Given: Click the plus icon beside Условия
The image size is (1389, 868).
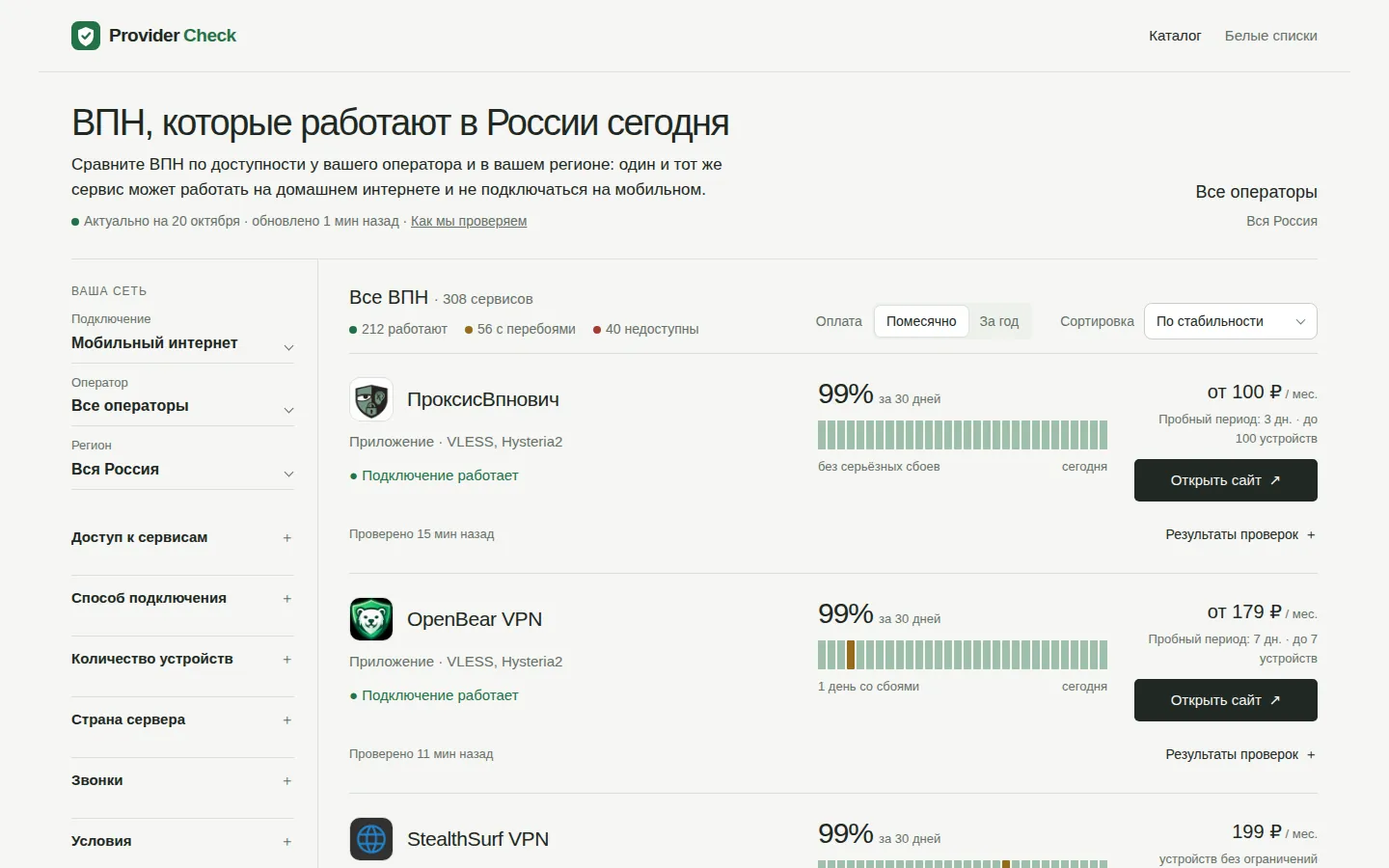Looking at the screenshot, I should 287,842.
